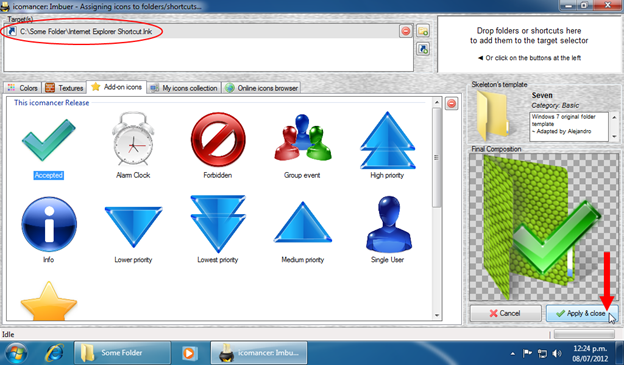624x365 pixels.
Task: Click the Apply & close button
Action: (581, 313)
